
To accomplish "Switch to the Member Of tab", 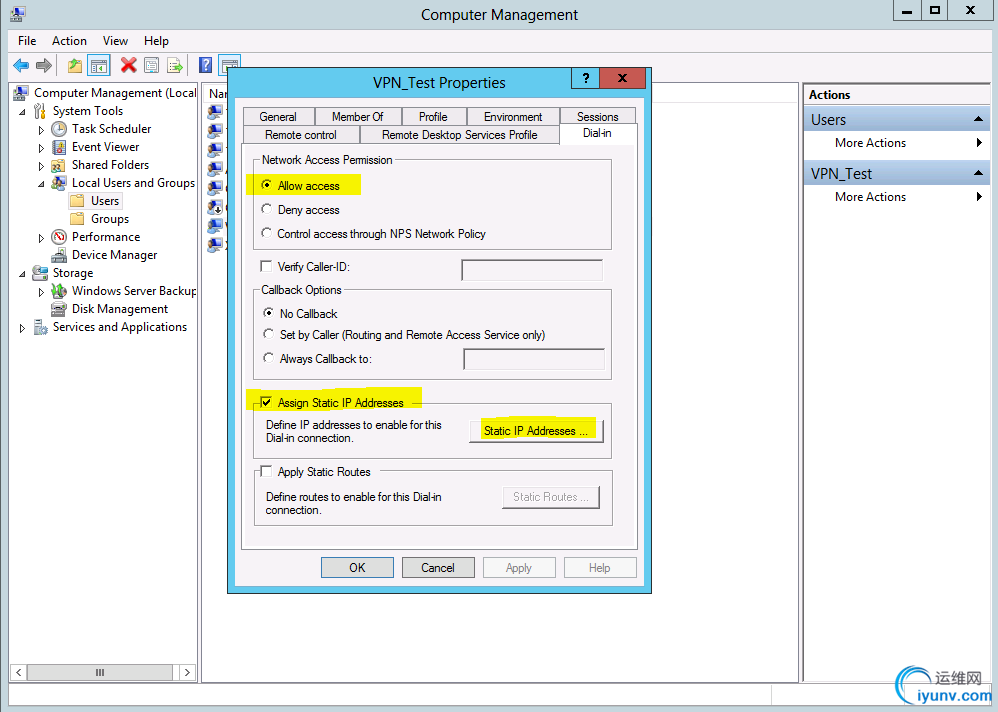I will (358, 116).
